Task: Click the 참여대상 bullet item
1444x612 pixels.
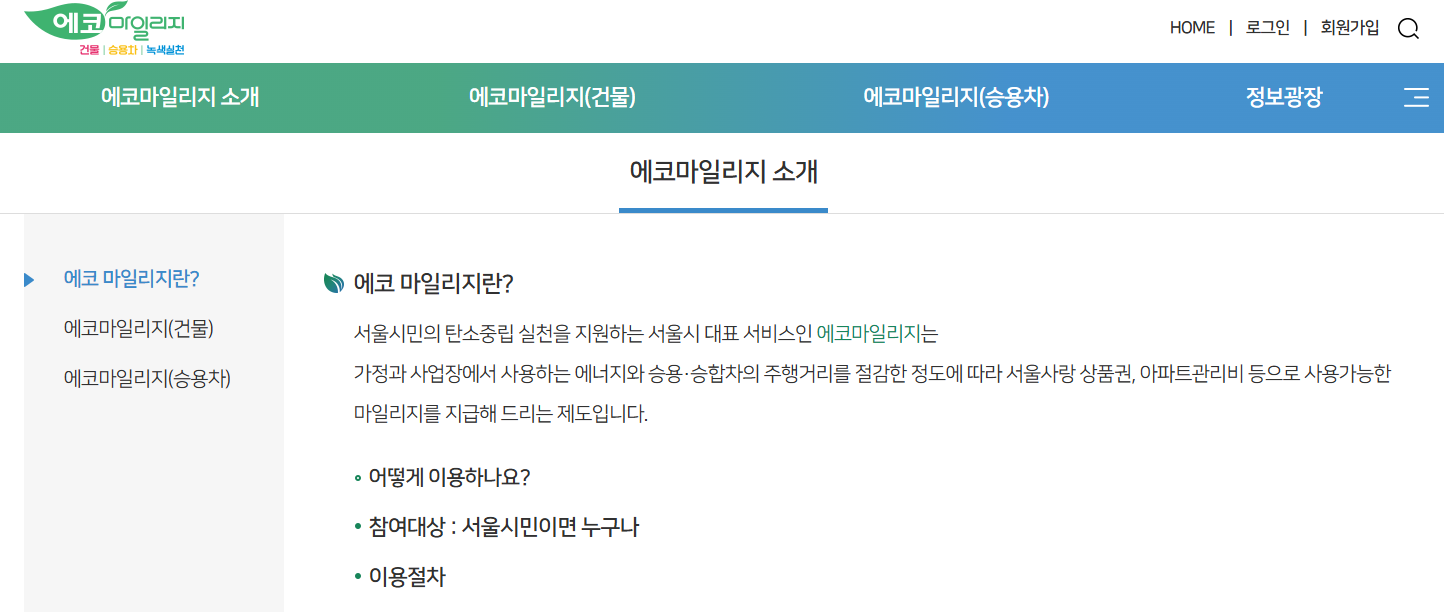Action: (x=502, y=527)
